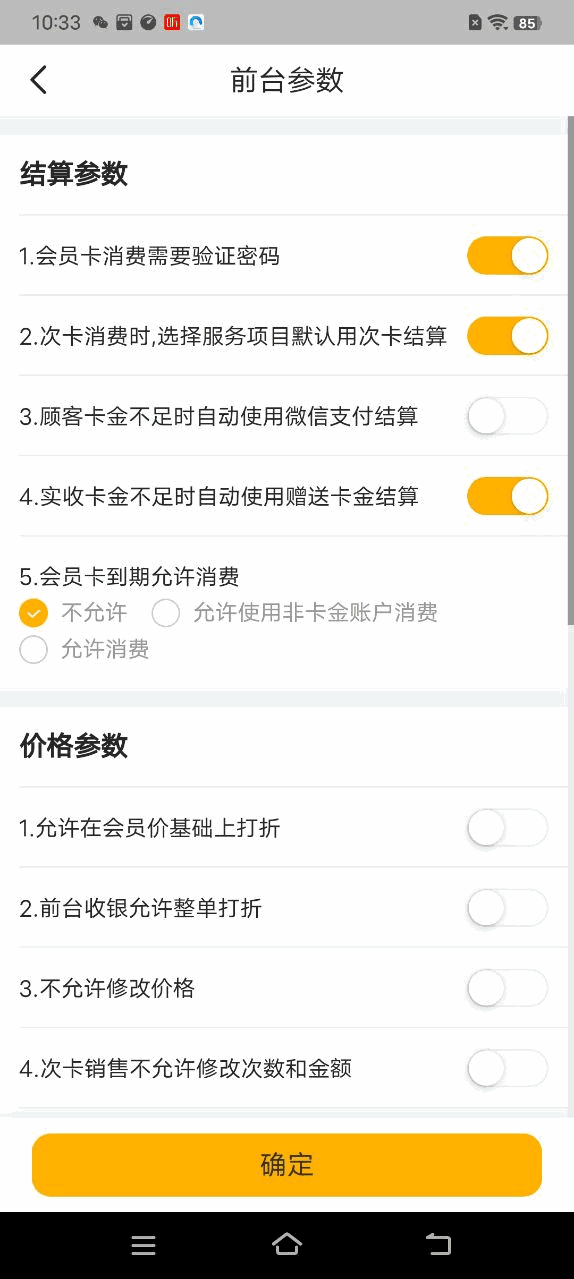This screenshot has height=1279, width=574.
Task: Go to the Android home screen icon
Action: pyautogui.click(x=287, y=1244)
